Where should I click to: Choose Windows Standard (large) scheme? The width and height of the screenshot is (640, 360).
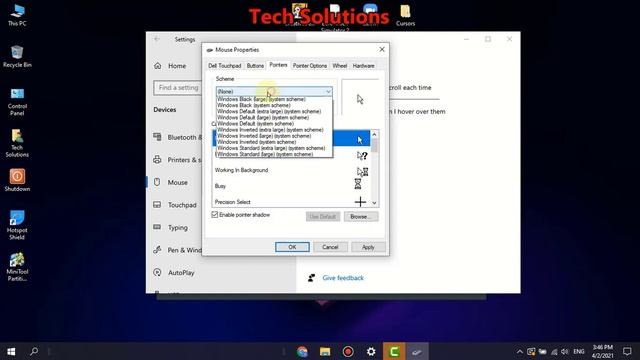274,154
